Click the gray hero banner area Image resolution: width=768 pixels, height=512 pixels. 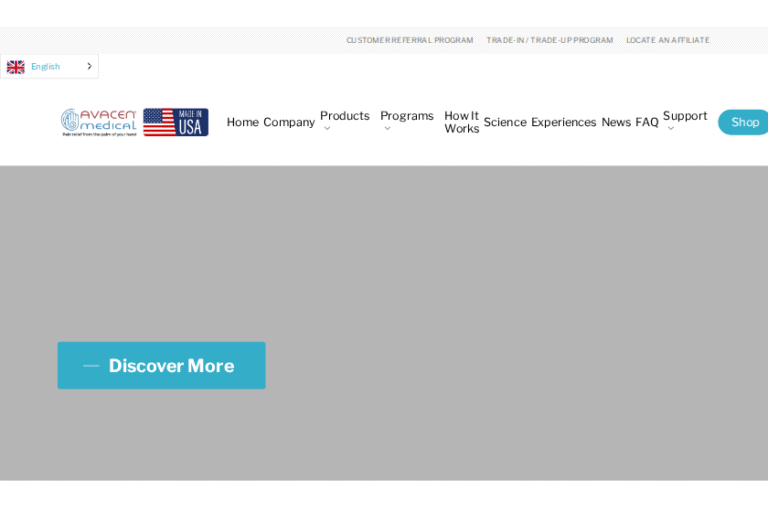point(500,260)
